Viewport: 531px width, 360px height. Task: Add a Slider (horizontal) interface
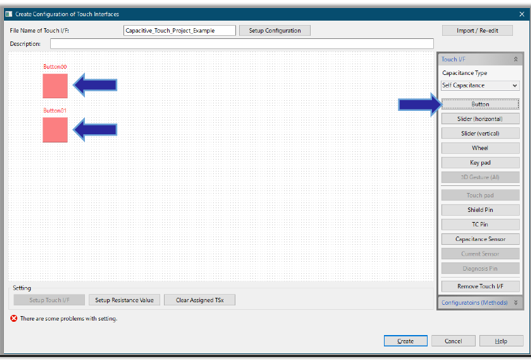point(480,119)
